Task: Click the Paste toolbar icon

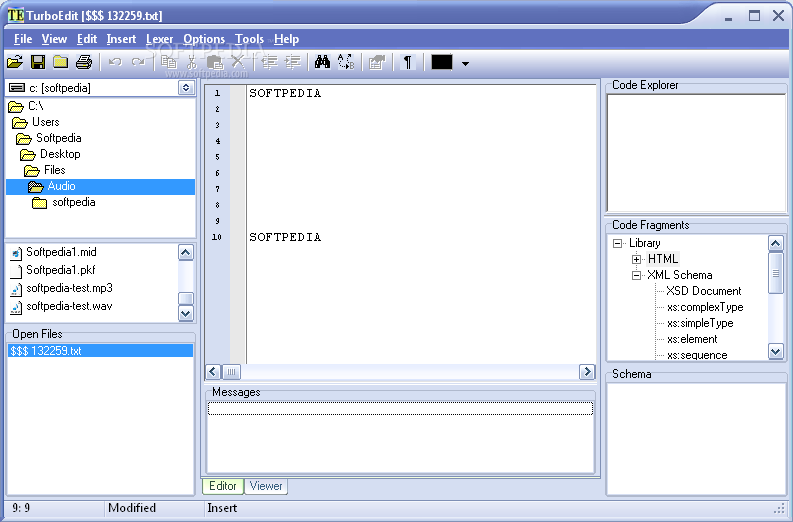Action: pos(215,62)
